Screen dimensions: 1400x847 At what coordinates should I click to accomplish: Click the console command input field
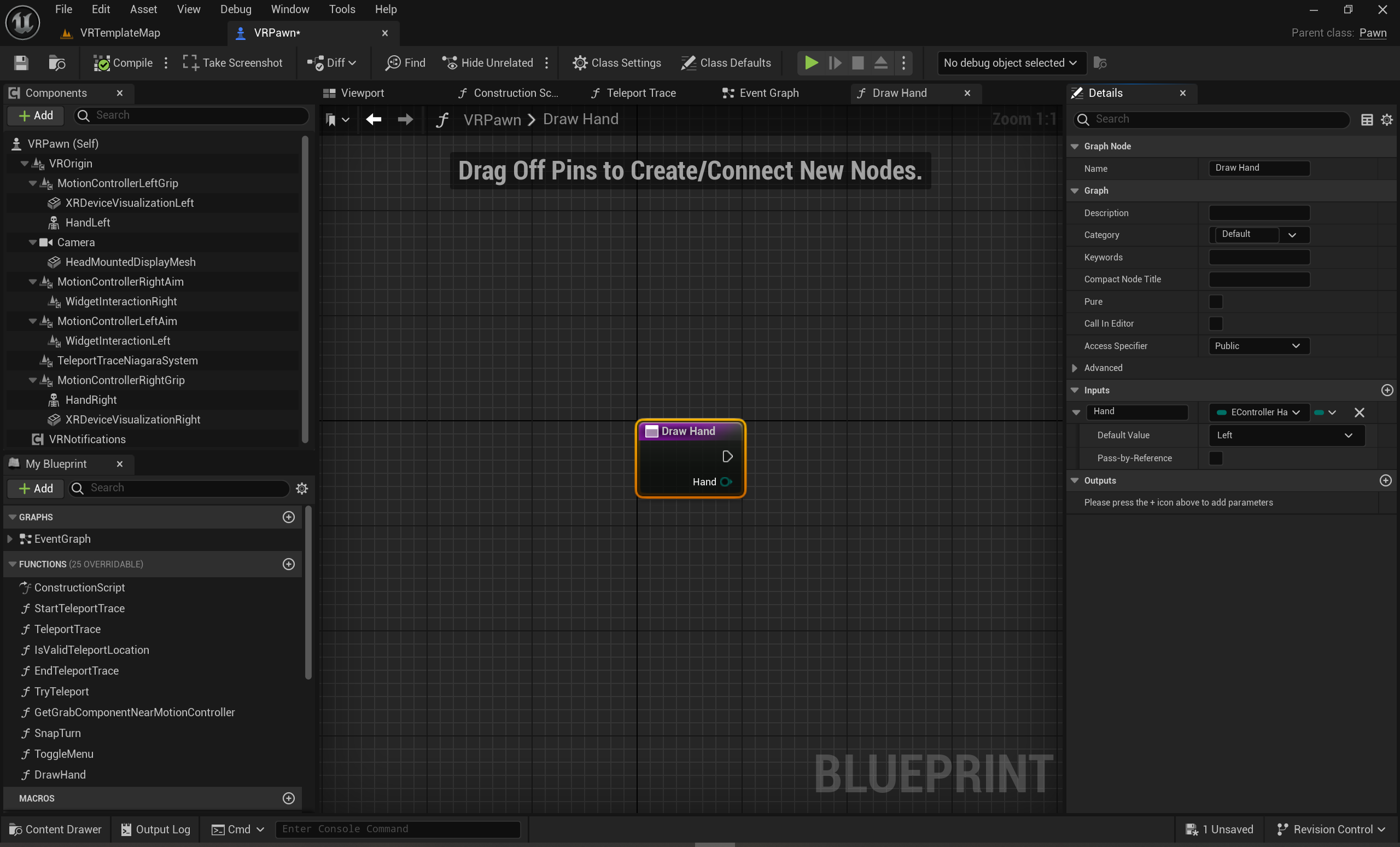pyautogui.click(x=398, y=829)
